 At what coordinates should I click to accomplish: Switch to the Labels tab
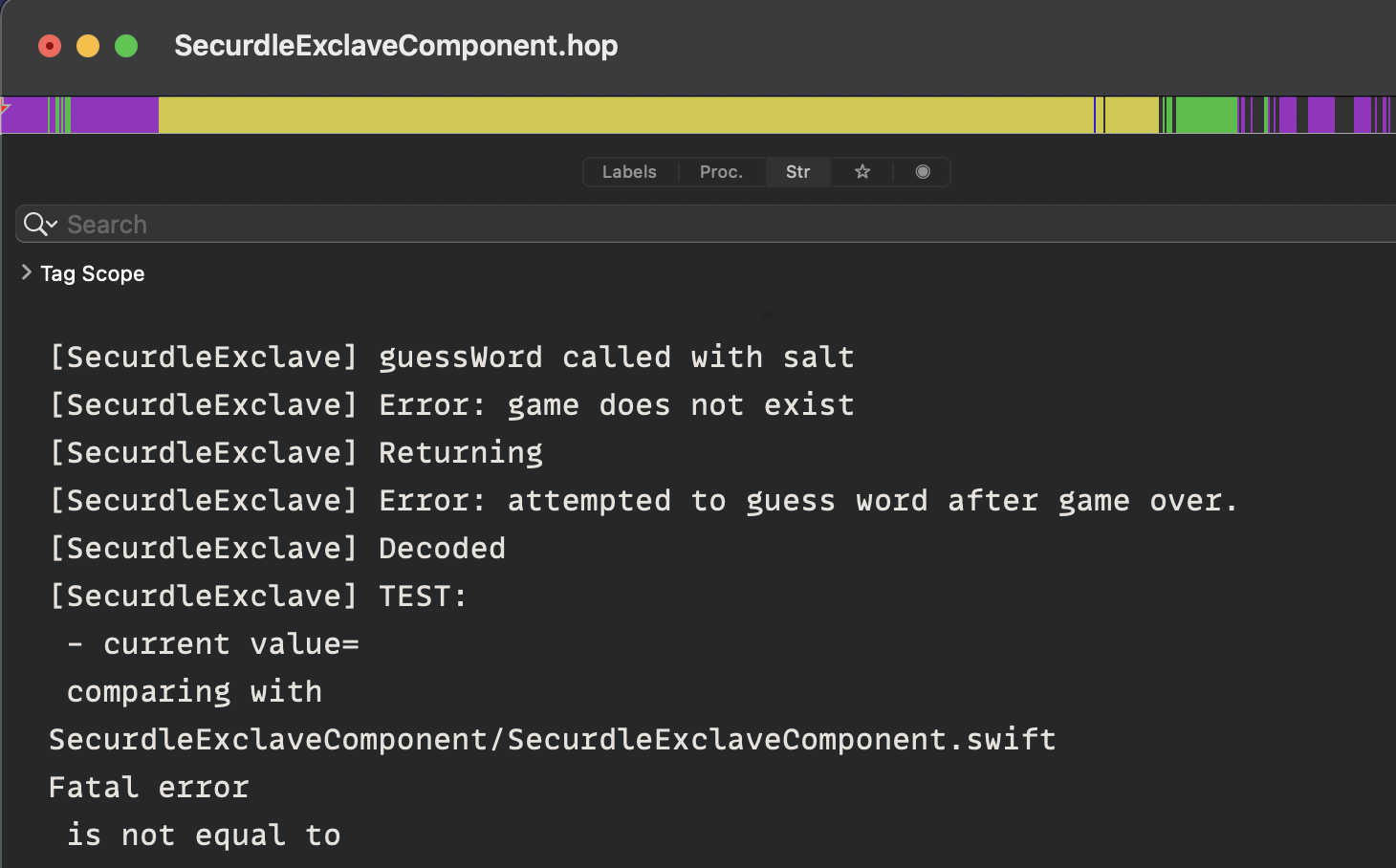[x=629, y=172]
